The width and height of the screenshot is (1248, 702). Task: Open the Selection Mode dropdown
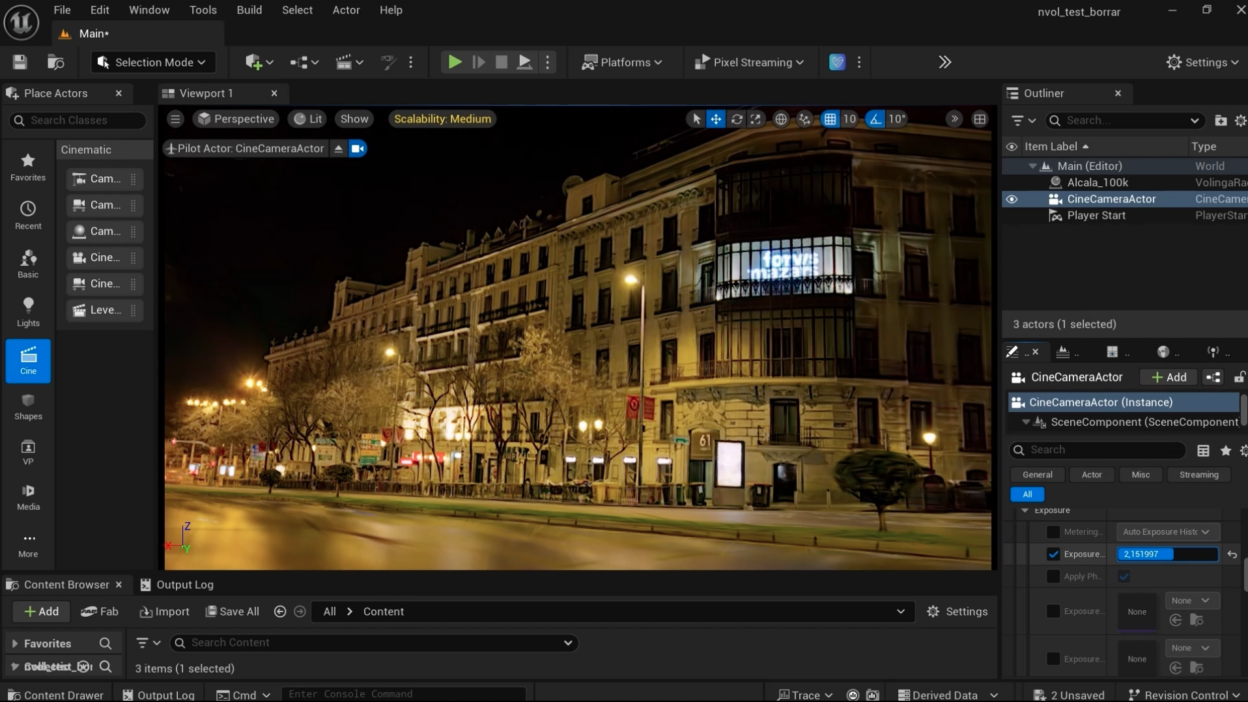click(x=153, y=62)
